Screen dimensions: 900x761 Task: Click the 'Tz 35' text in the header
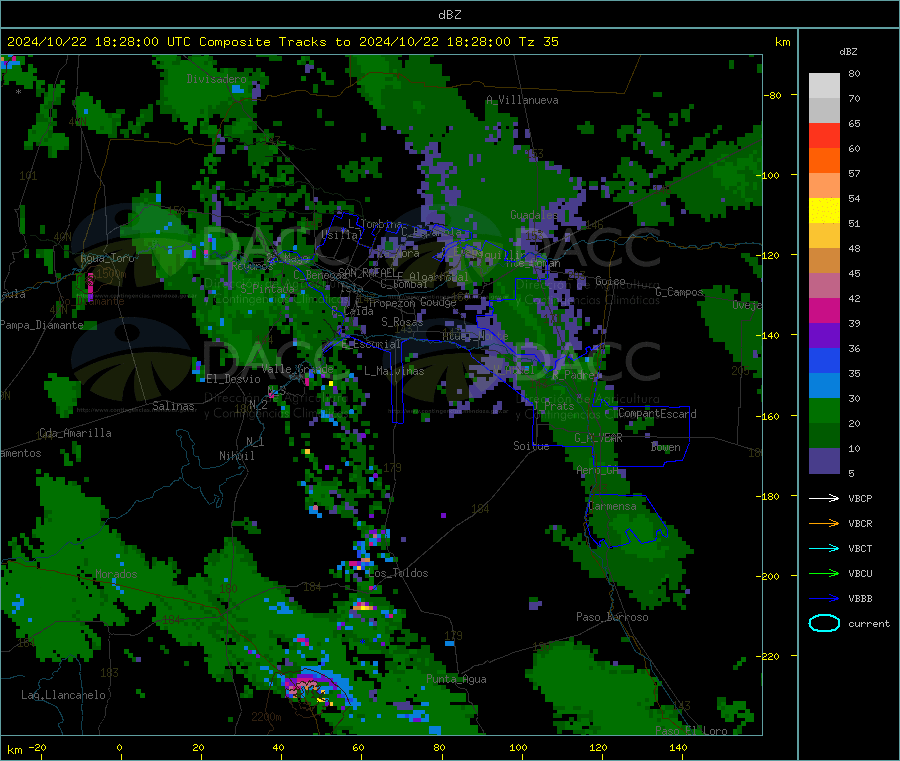538,42
